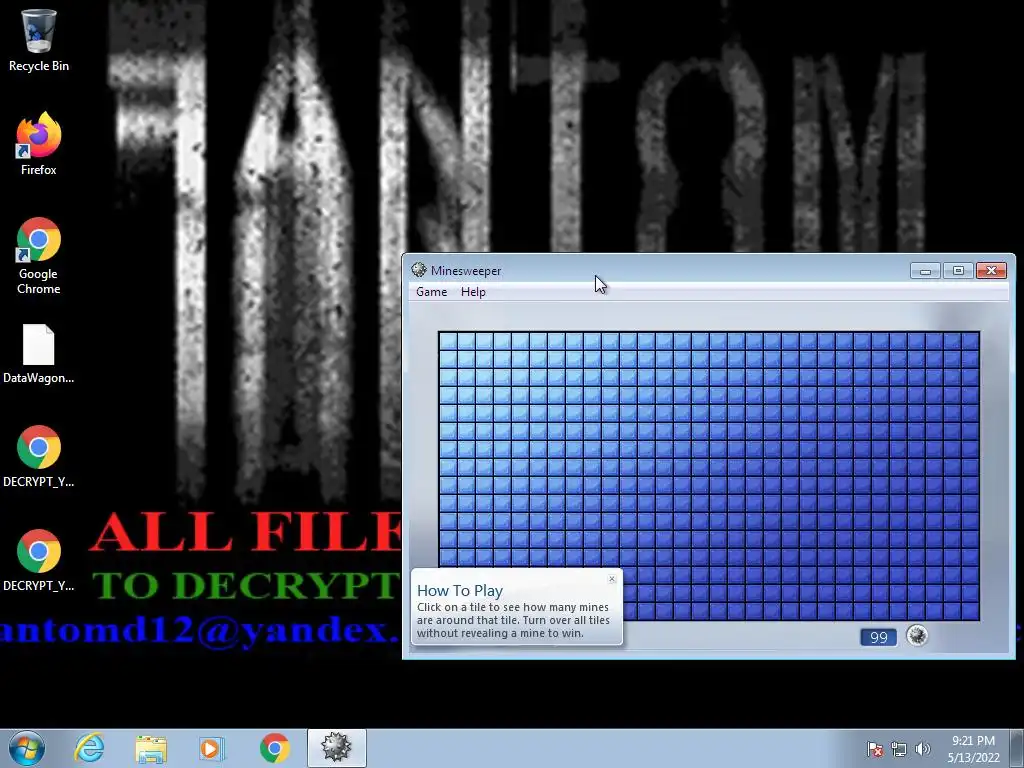Click the top-left tile of the minefield
The height and width of the screenshot is (768, 1024).
(448, 341)
